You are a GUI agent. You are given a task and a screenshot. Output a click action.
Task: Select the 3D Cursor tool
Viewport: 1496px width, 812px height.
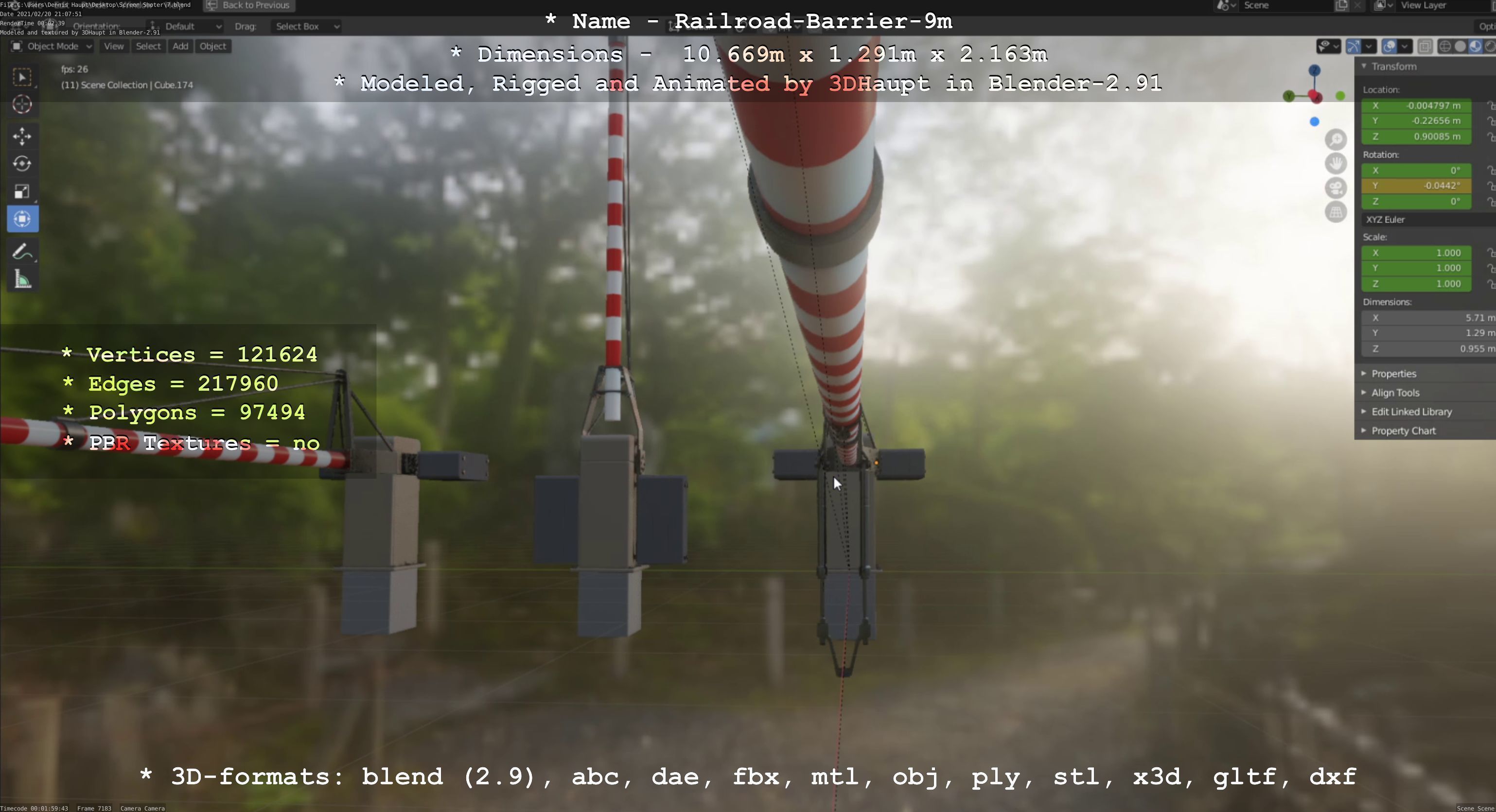pos(22,104)
